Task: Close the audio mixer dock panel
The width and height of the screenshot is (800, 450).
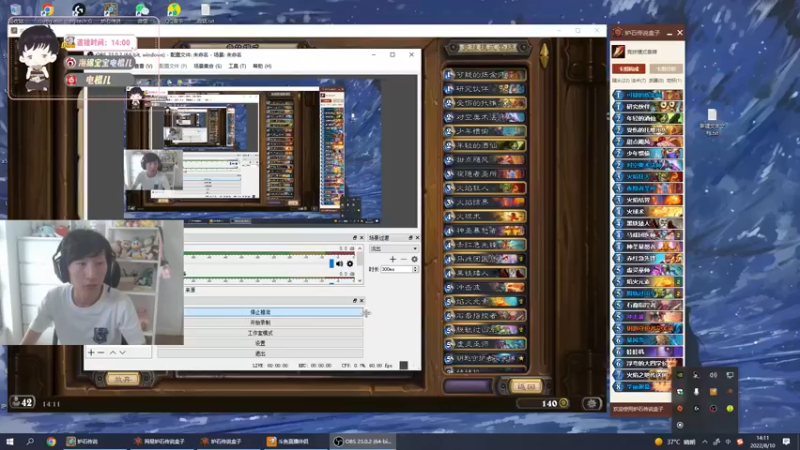Action: click(x=362, y=238)
